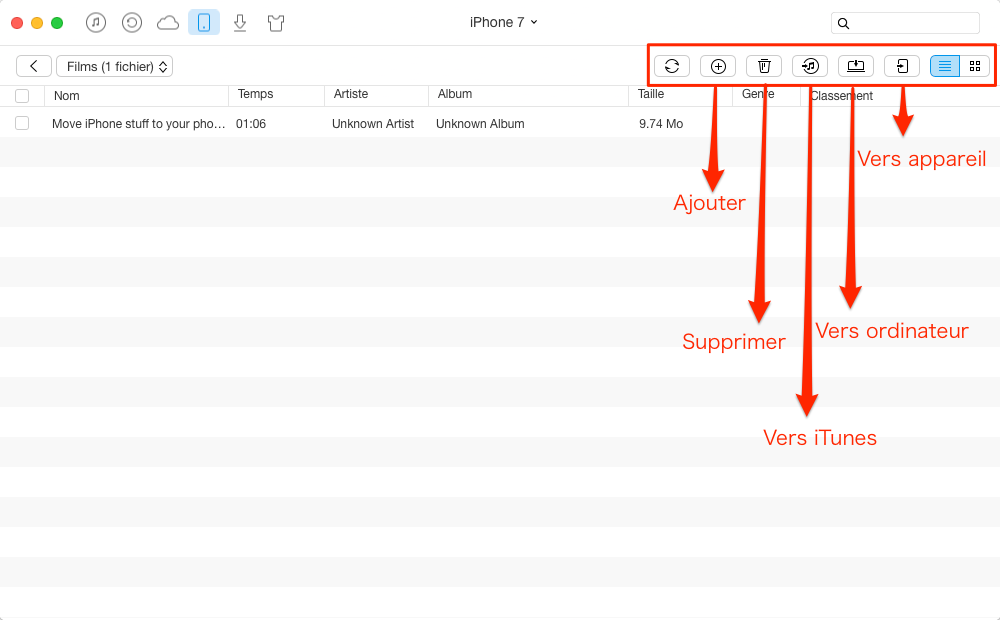Open the iPhone 7 device dropdown
The width and height of the screenshot is (1000, 620).
503,22
